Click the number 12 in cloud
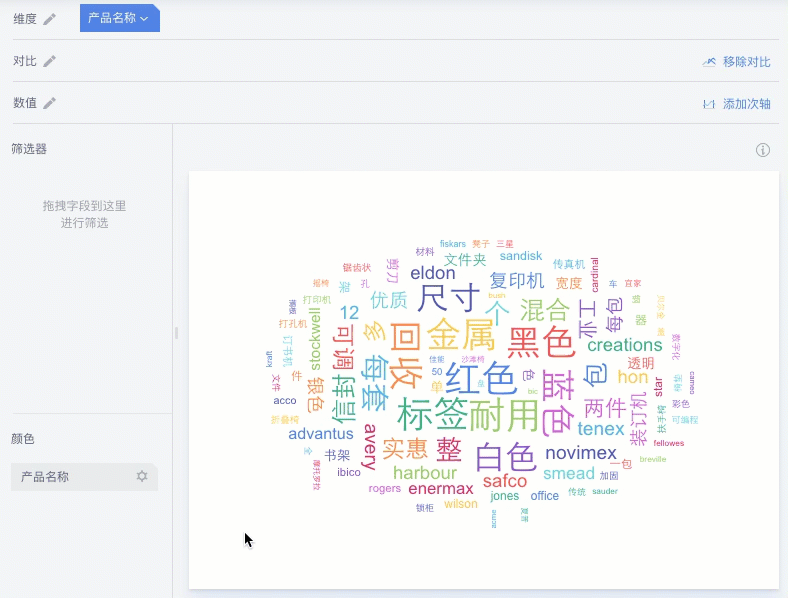The image size is (788, 598). coord(349,313)
